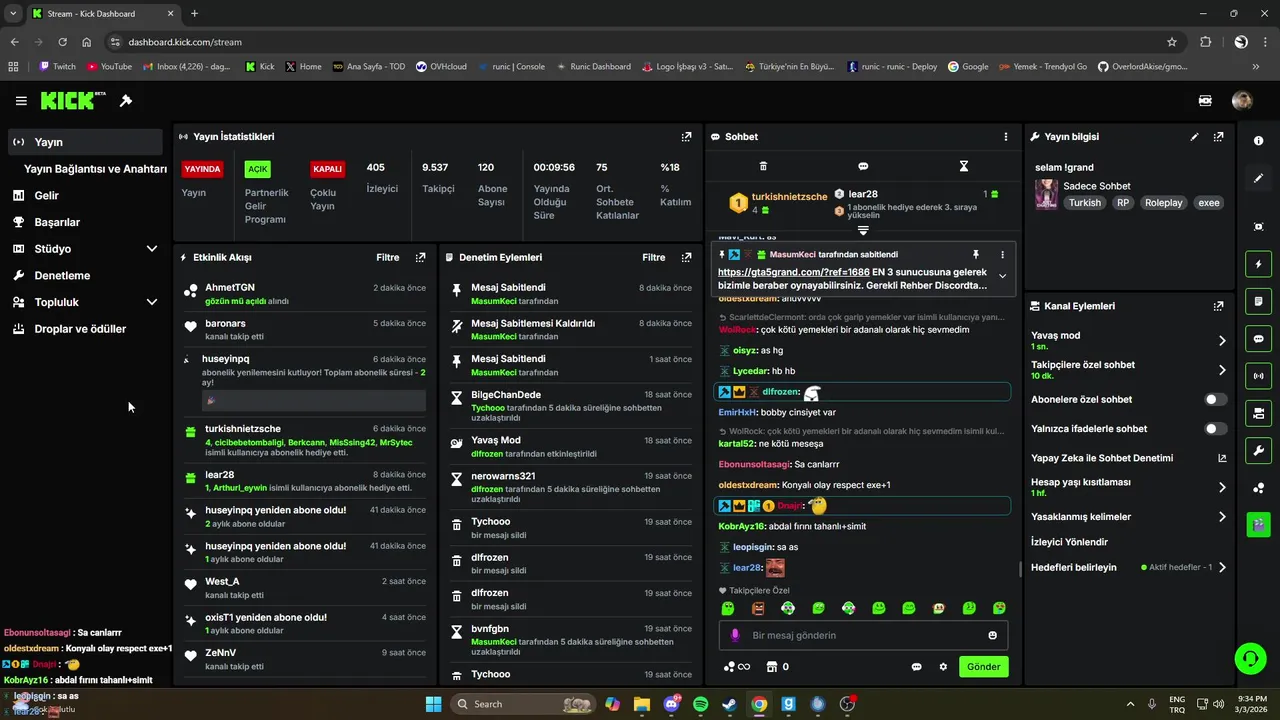Expand the Stüdyo sidebar section
Screen dimensions: 1280x720
tap(152, 249)
